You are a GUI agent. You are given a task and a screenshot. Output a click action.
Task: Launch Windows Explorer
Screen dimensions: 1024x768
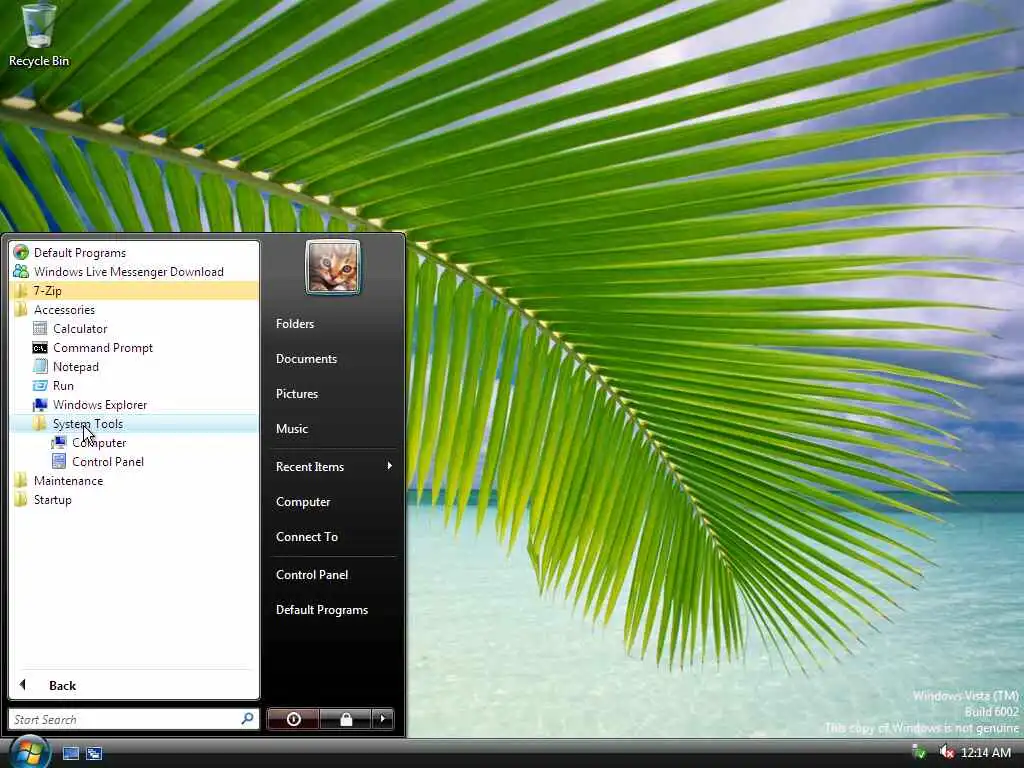click(x=134, y=404)
